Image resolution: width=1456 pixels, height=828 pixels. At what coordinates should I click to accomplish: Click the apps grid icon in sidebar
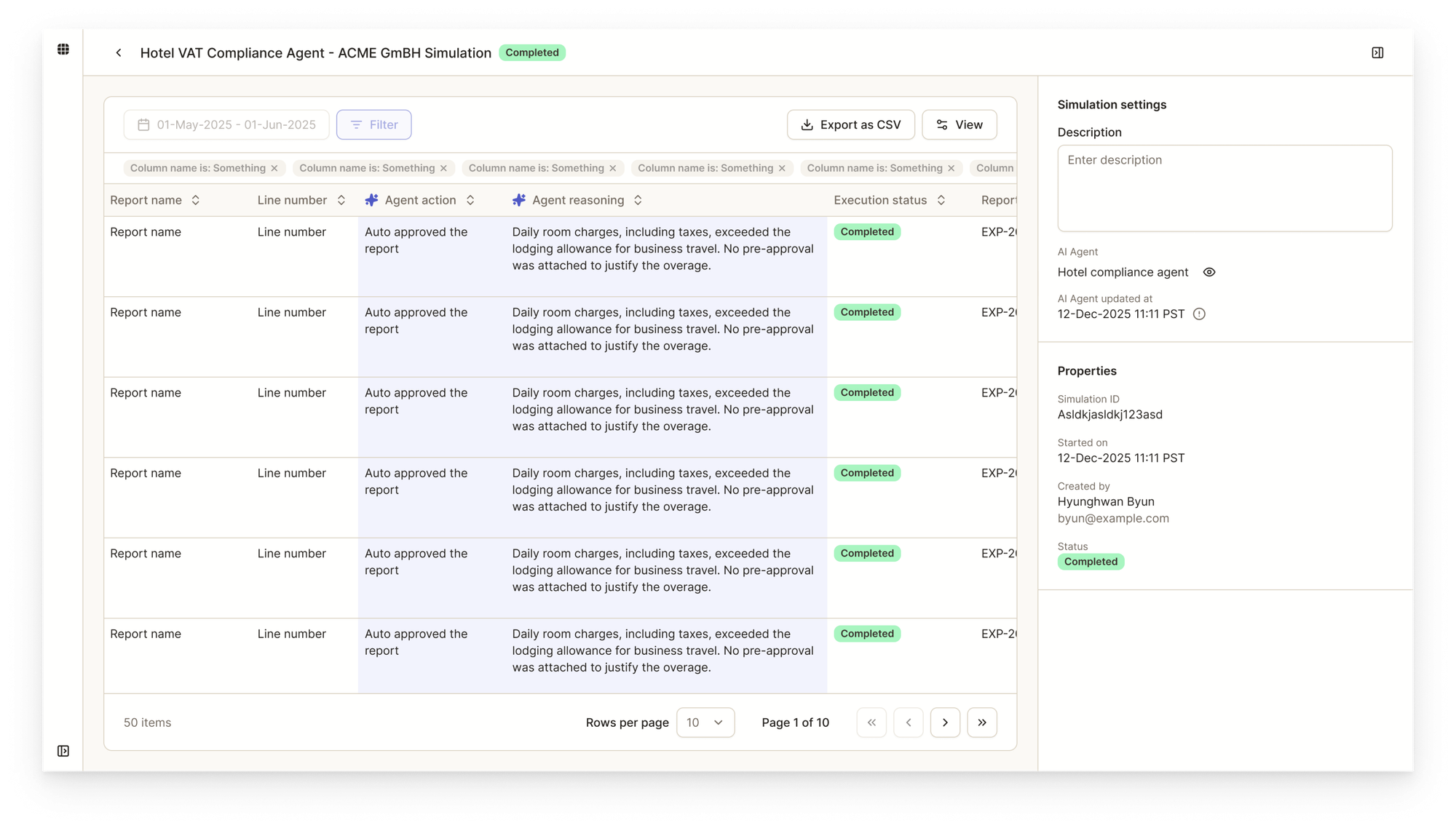(63, 49)
